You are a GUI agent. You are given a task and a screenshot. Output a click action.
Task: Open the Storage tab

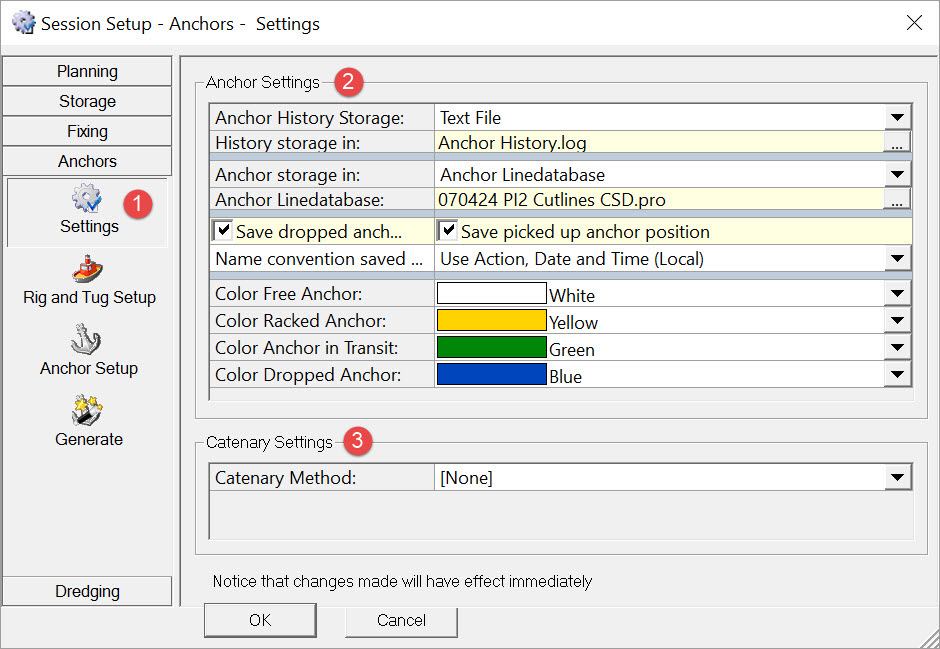point(87,101)
